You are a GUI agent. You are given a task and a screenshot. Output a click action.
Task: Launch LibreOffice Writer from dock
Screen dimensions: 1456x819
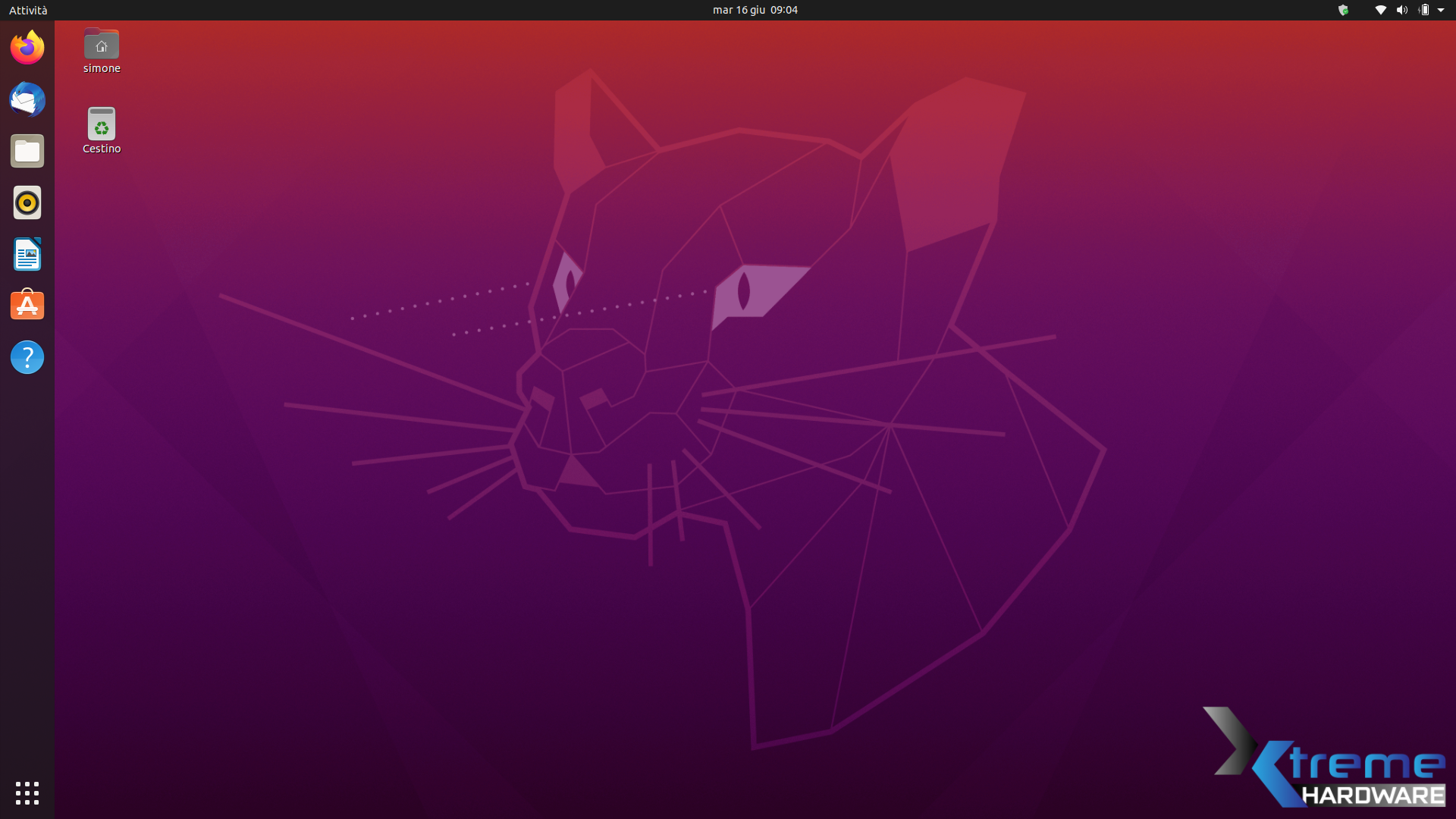(x=27, y=254)
